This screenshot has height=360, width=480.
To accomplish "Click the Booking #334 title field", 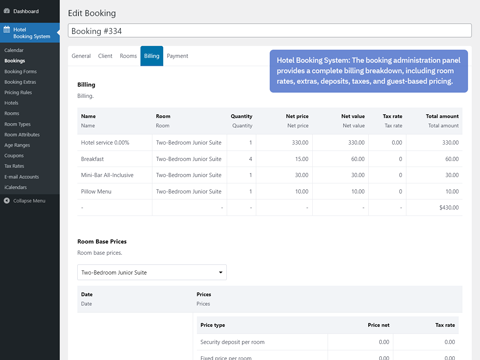I will [x=270, y=31].
